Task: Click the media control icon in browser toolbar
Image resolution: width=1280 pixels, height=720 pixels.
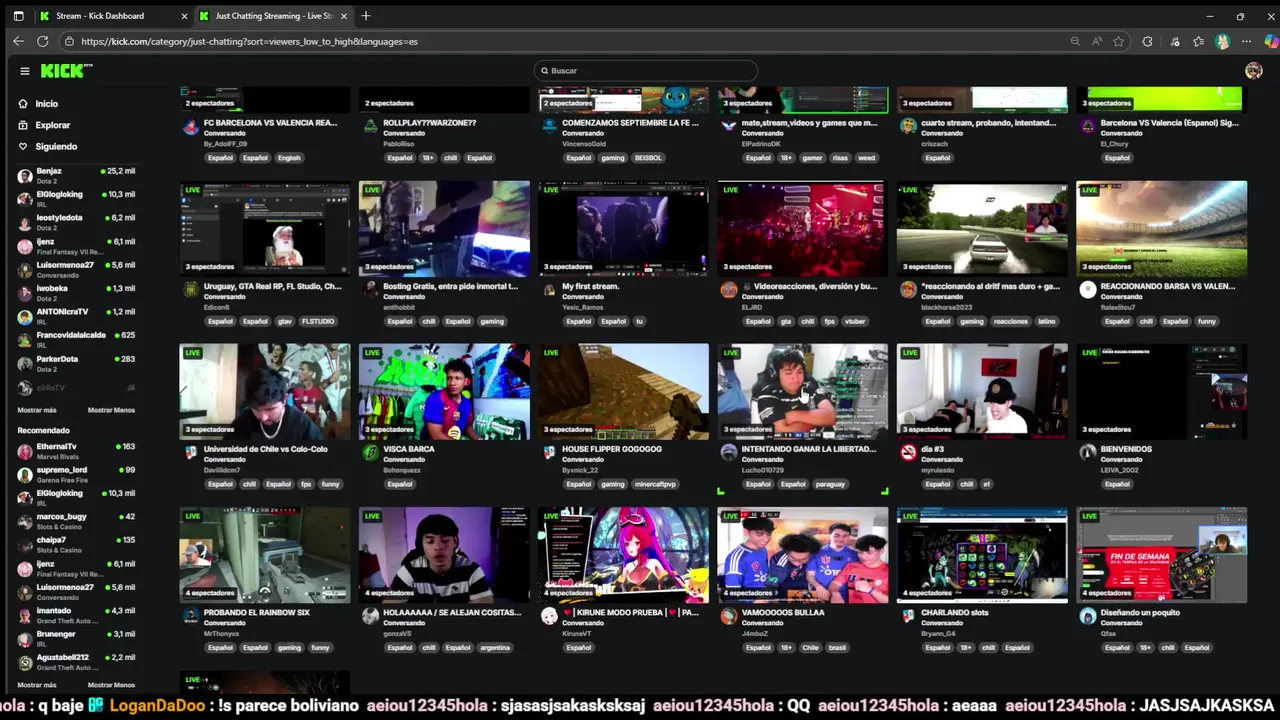Action: pyautogui.click(x=1174, y=41)
